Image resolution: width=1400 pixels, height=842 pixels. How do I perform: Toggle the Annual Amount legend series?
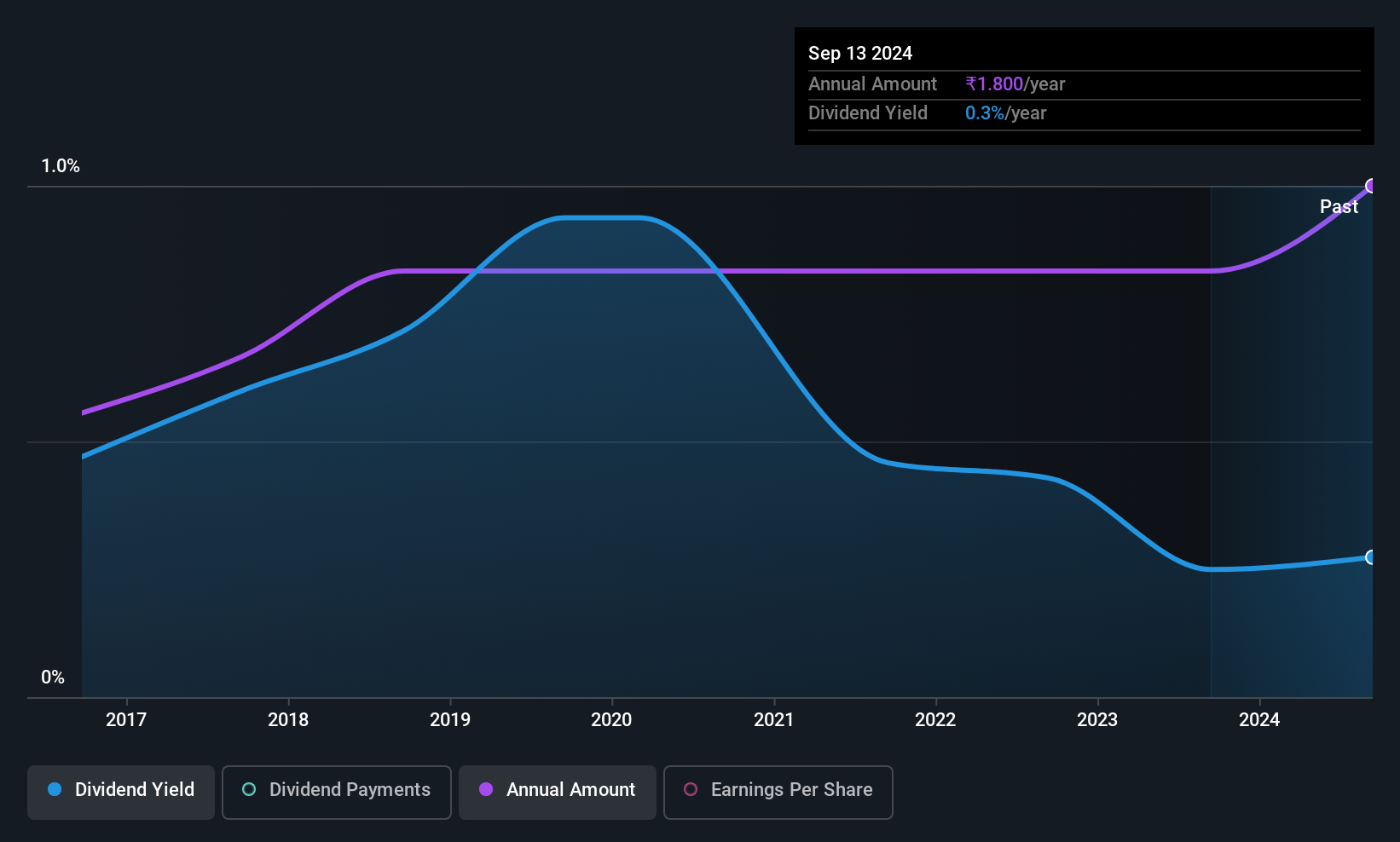coord(558,792)
